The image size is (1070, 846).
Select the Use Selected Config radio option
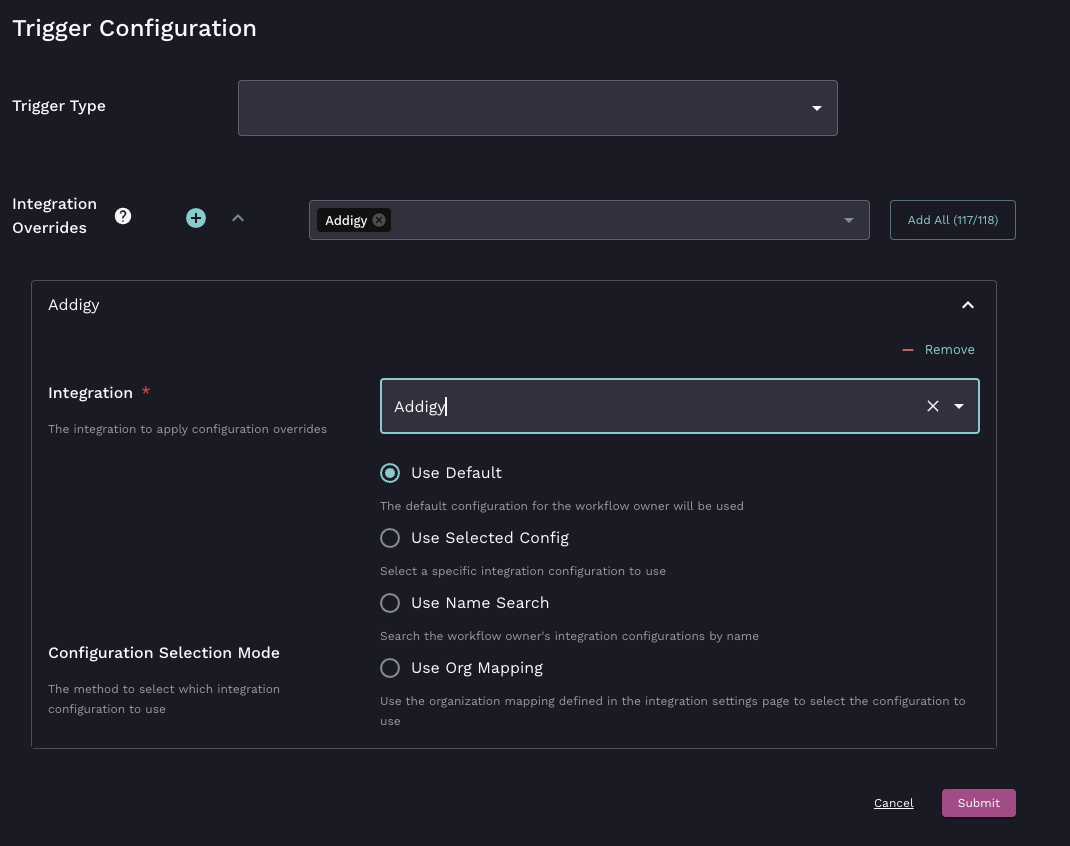pos(390,538)
